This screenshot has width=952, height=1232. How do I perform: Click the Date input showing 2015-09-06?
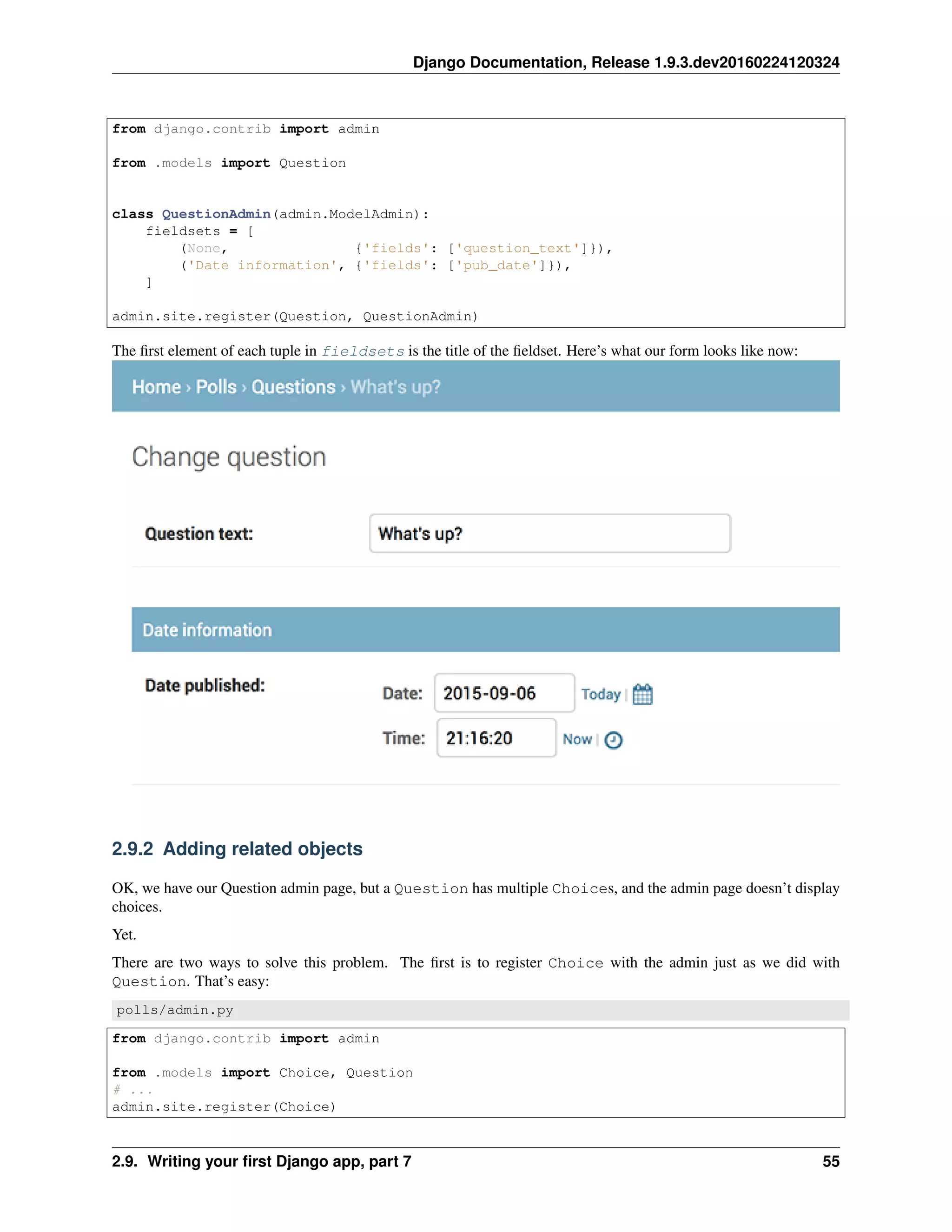point(504,693)
